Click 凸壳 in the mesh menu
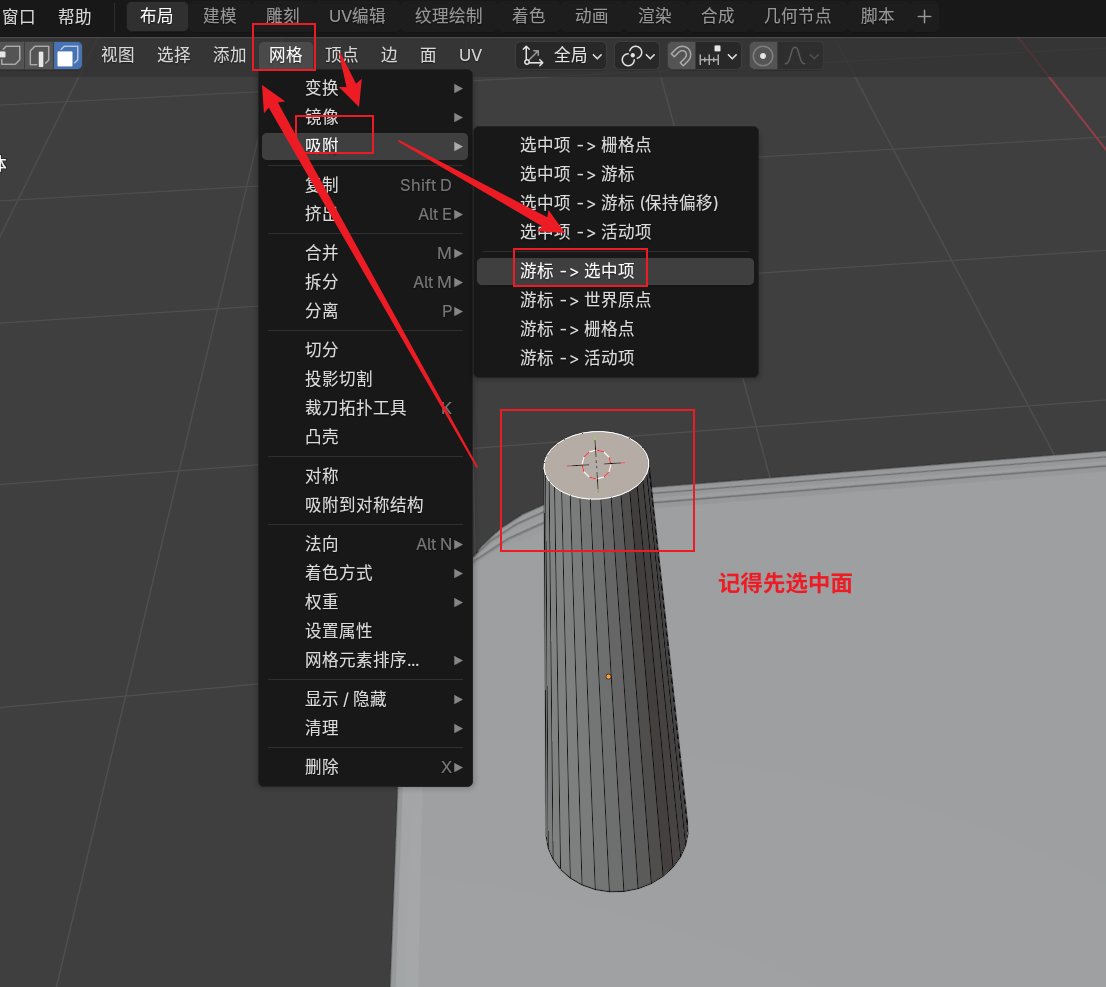 322,437
